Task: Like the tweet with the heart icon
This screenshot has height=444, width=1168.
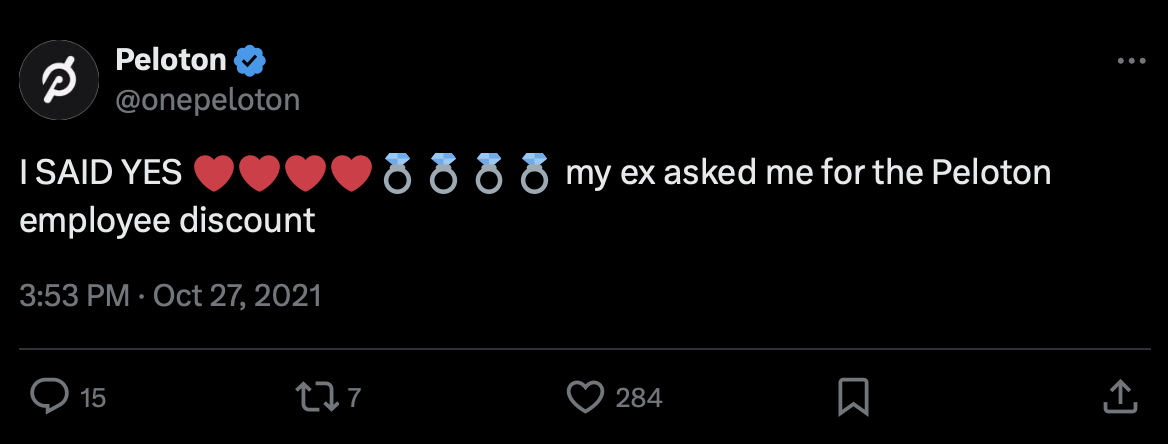Action: 586,397
